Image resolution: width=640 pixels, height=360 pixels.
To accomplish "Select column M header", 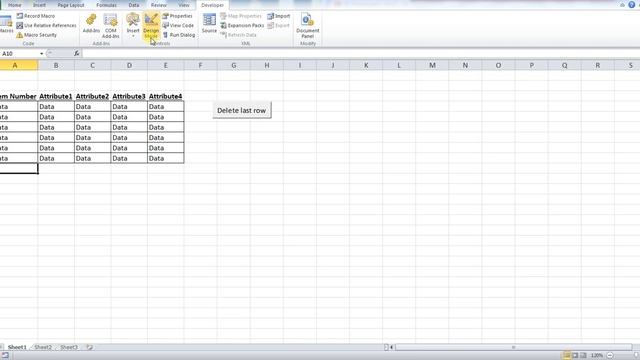I will pos(432,65).
